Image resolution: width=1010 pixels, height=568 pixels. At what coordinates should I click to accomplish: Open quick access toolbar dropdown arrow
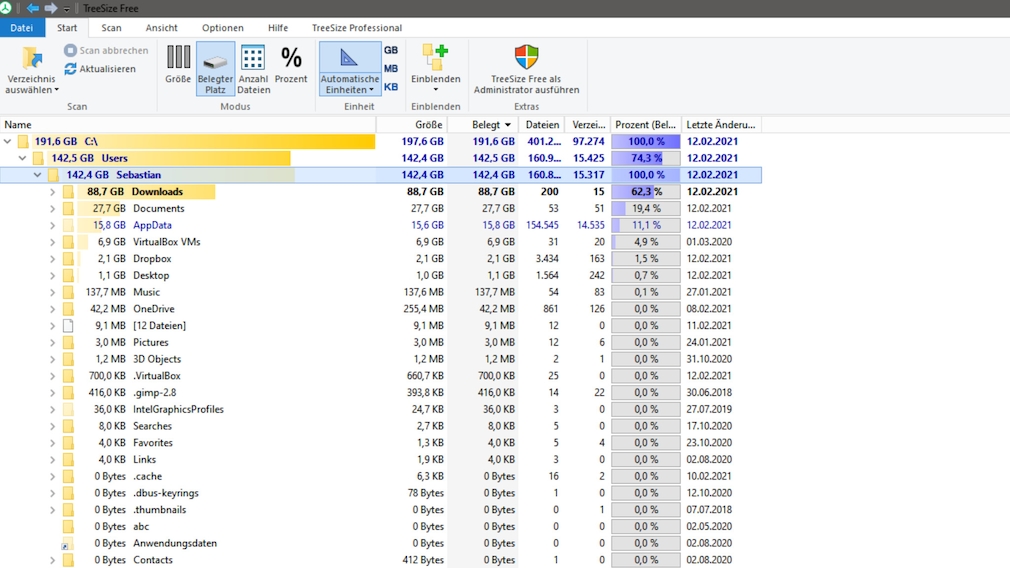click(66, 9)
